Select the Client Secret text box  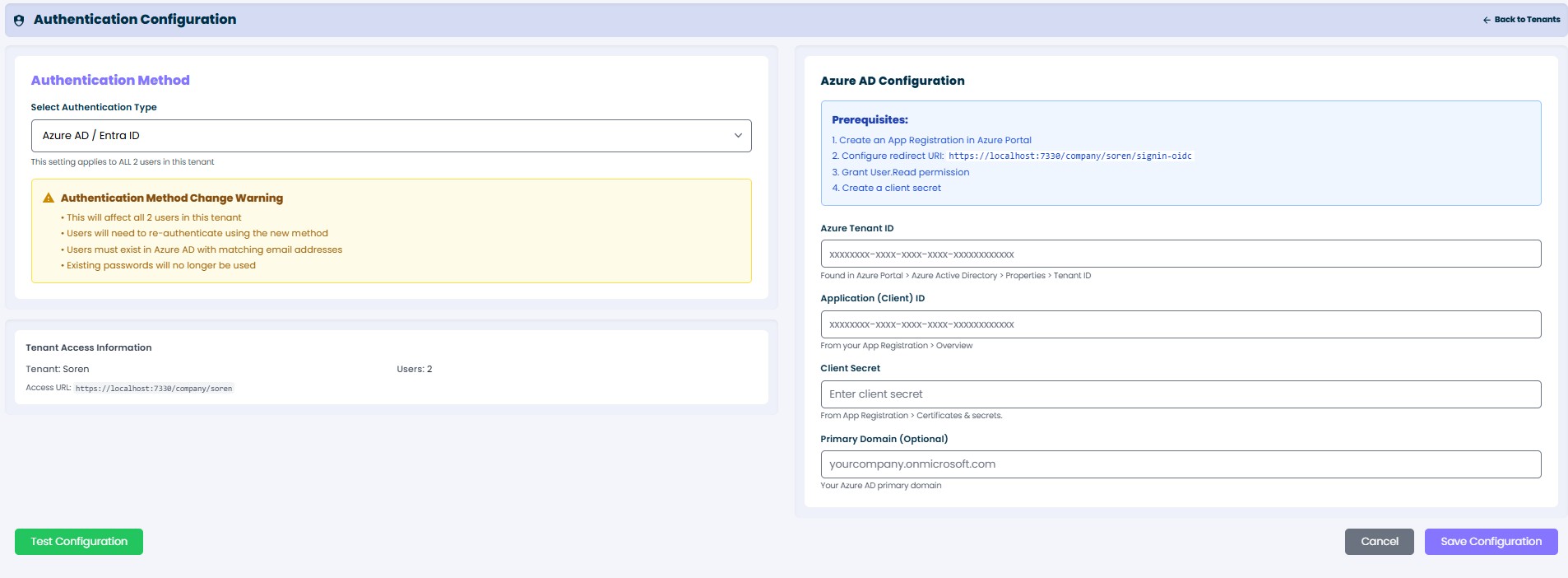point(1181,394)
